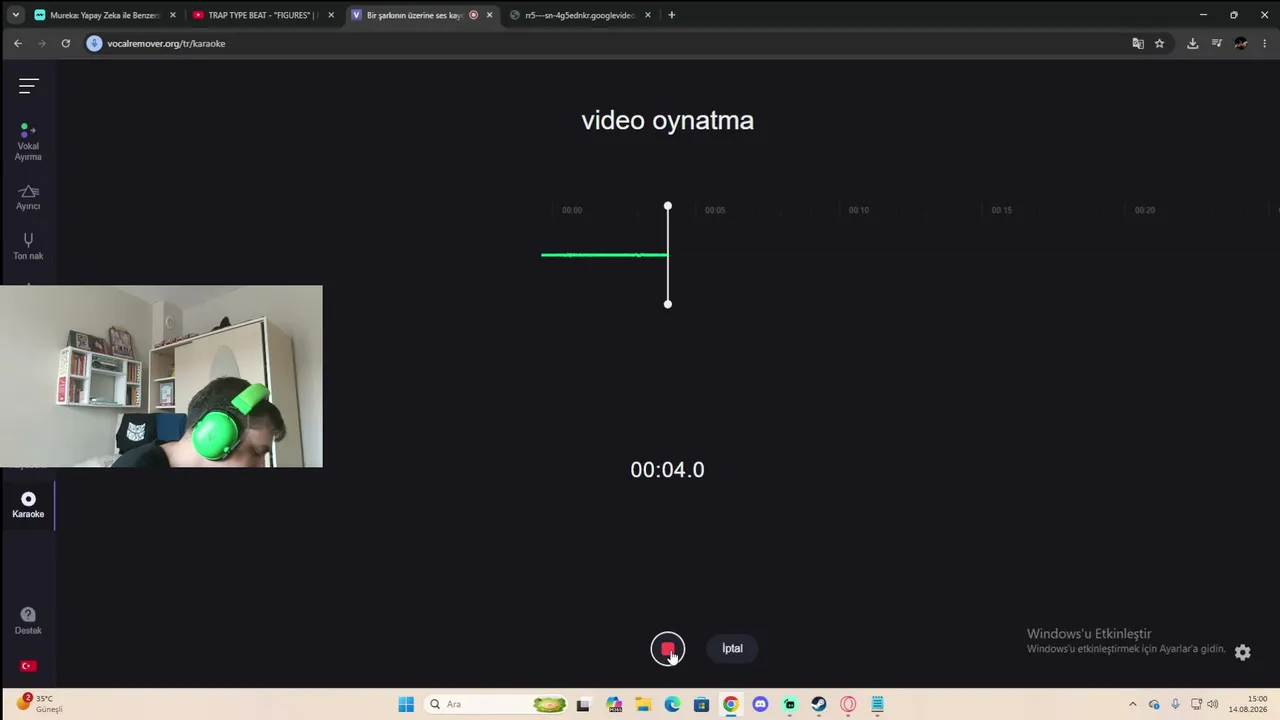Go forward to the next page
This screenshot has height=720, width=1280.
[x=42, y=43]
